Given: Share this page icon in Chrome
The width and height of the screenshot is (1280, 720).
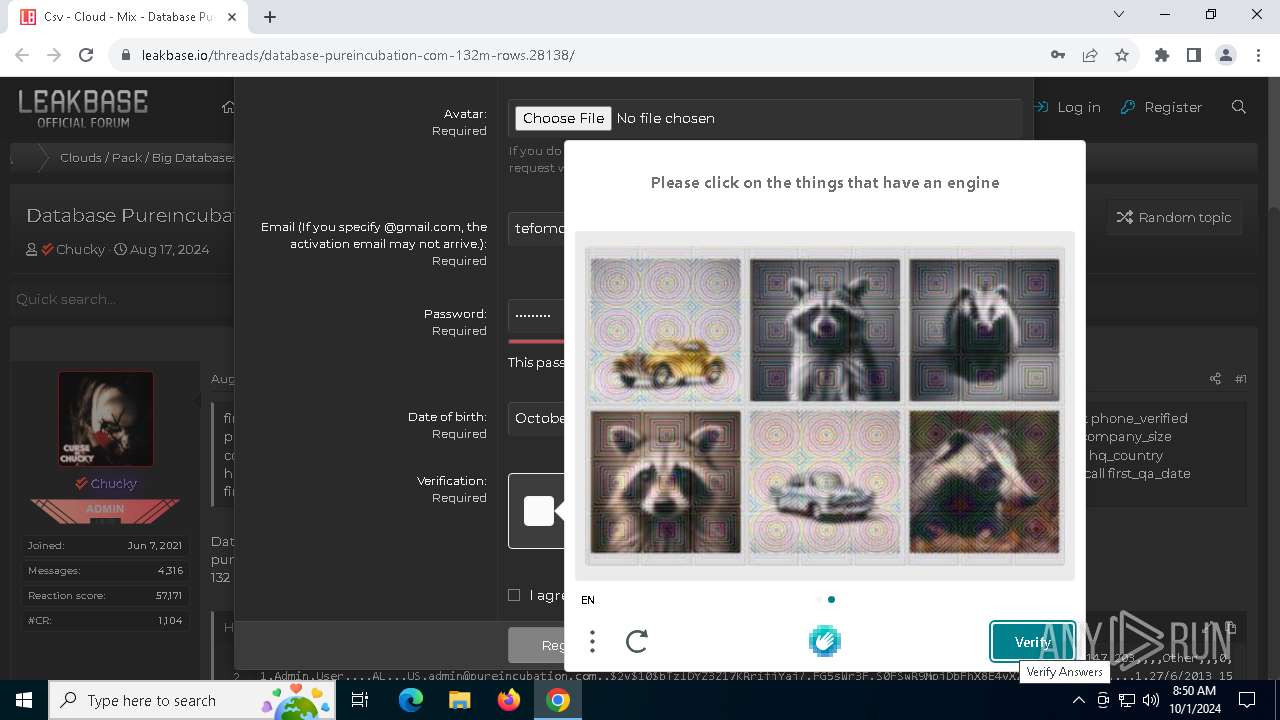Looking at the screenshot, I should [x=1090, y=55].
